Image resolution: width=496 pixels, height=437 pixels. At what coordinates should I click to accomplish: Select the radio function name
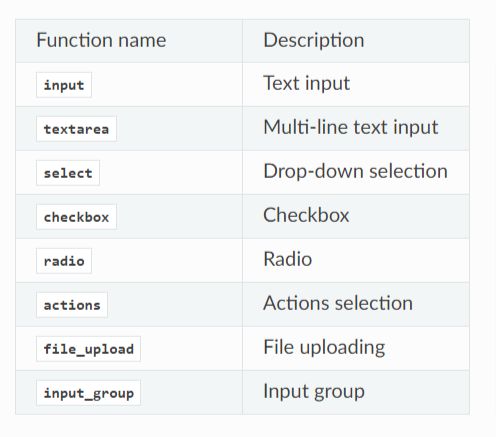[64, 261]
